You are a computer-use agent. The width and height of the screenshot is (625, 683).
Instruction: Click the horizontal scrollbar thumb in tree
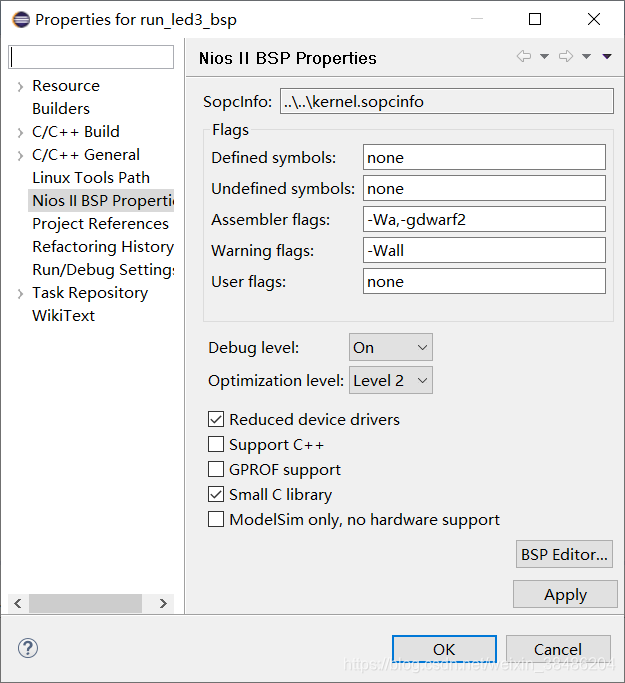[85, 603]
